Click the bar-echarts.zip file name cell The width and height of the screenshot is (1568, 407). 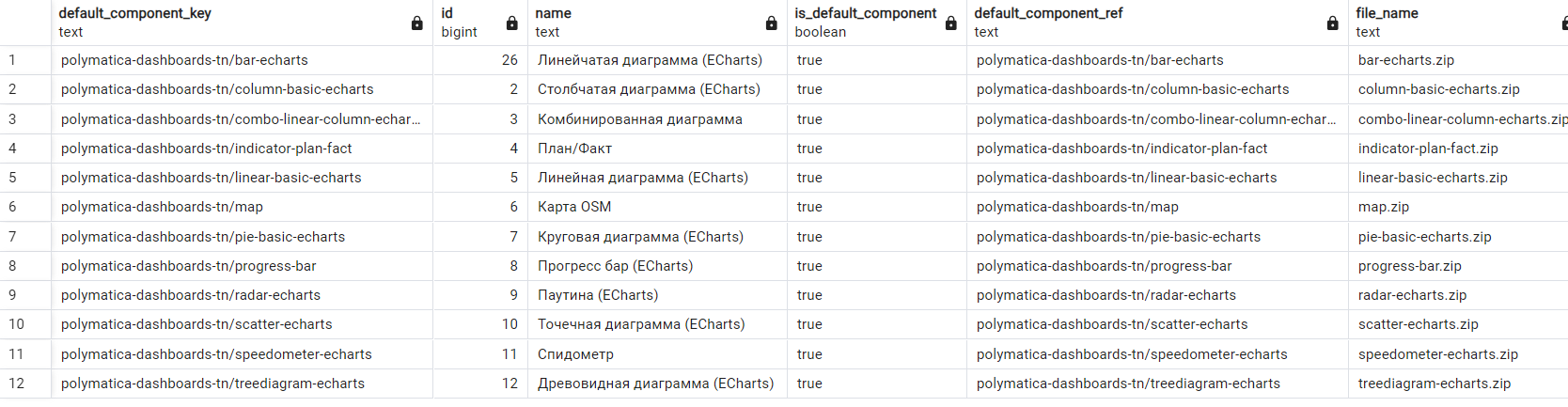1405,60
